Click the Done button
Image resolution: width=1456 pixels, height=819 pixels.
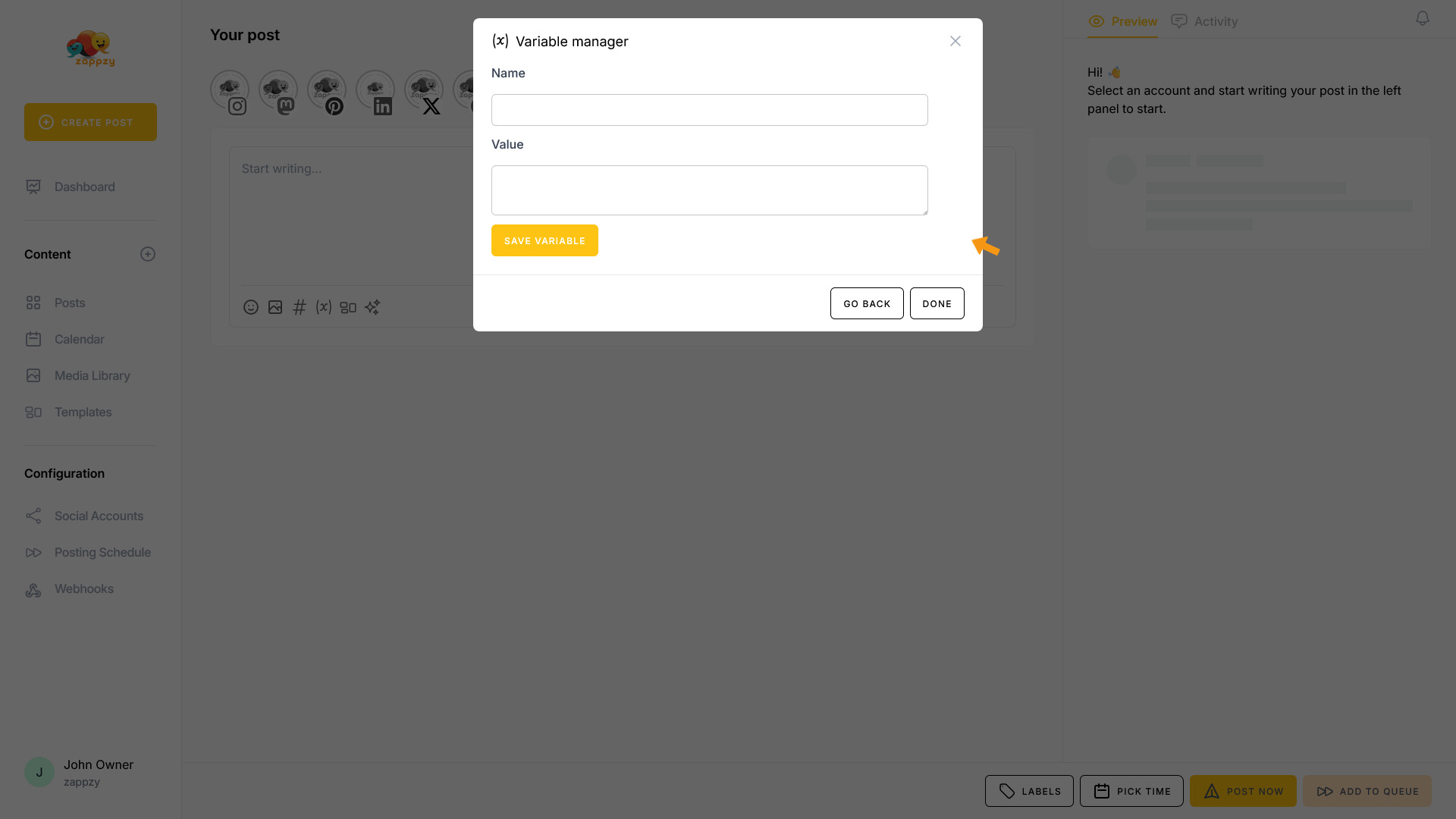[x=937, y=303]
